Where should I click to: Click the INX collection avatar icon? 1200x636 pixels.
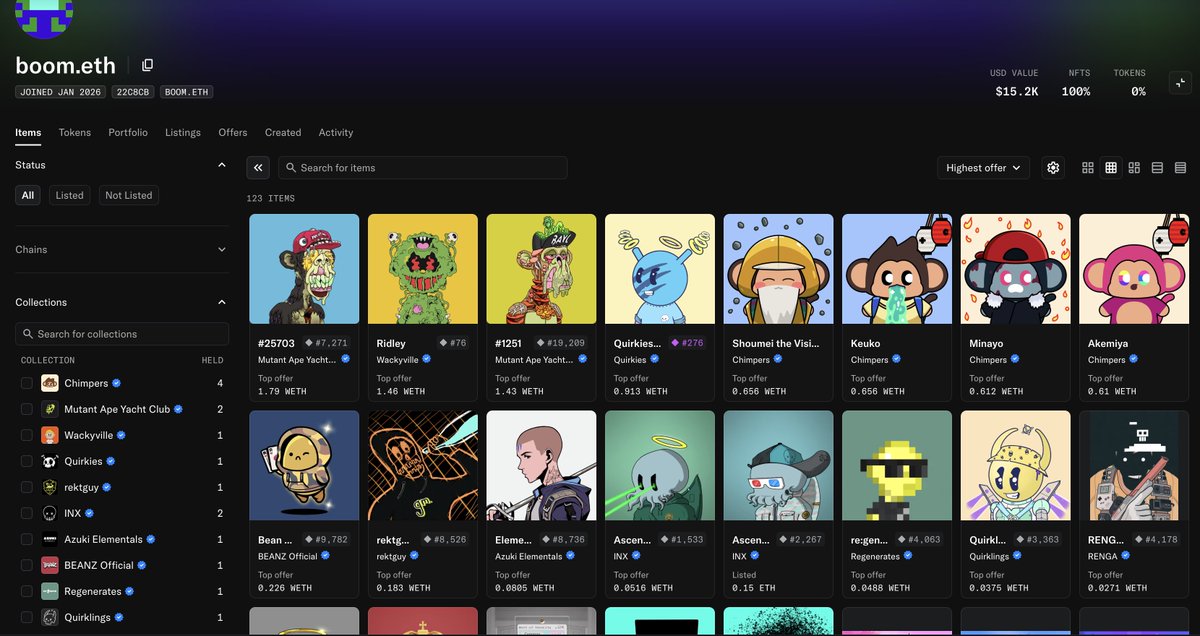pos(50,513)
